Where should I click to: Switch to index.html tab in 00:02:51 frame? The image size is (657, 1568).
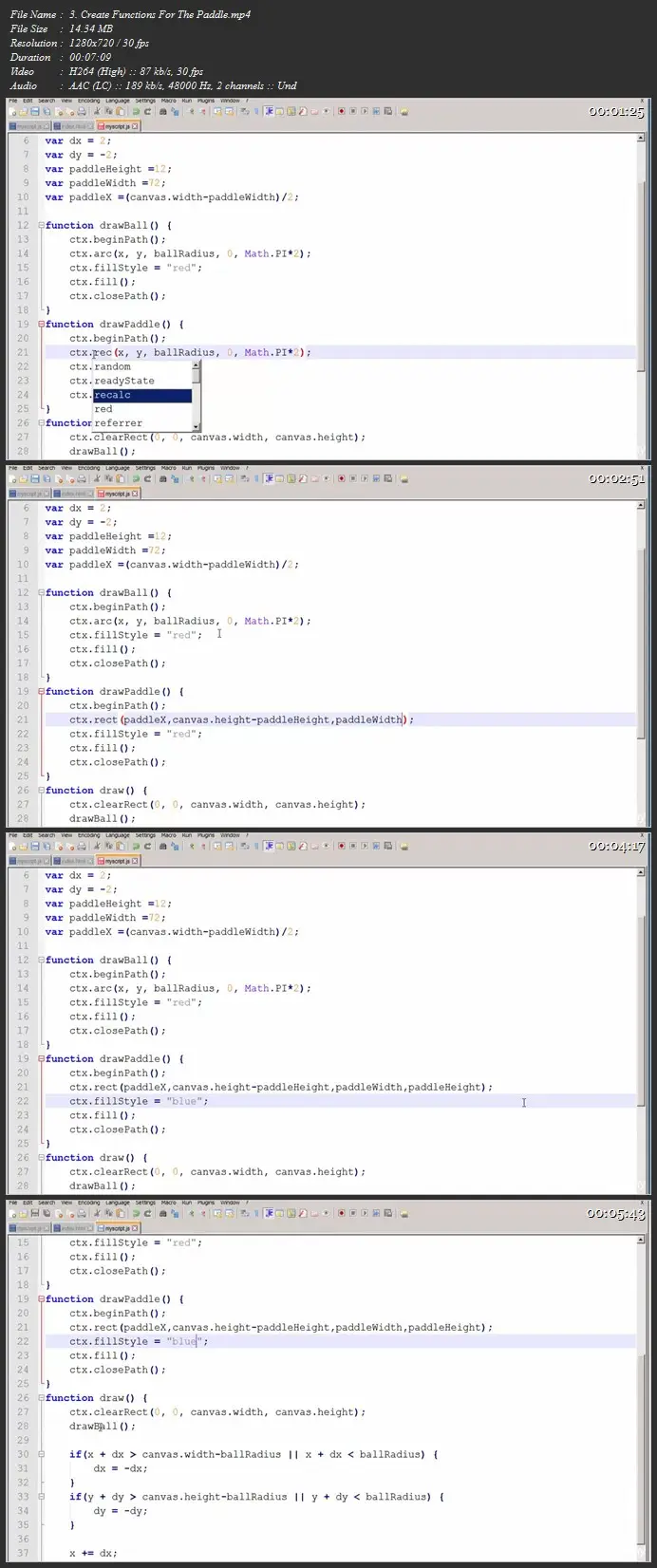[74, 492]
